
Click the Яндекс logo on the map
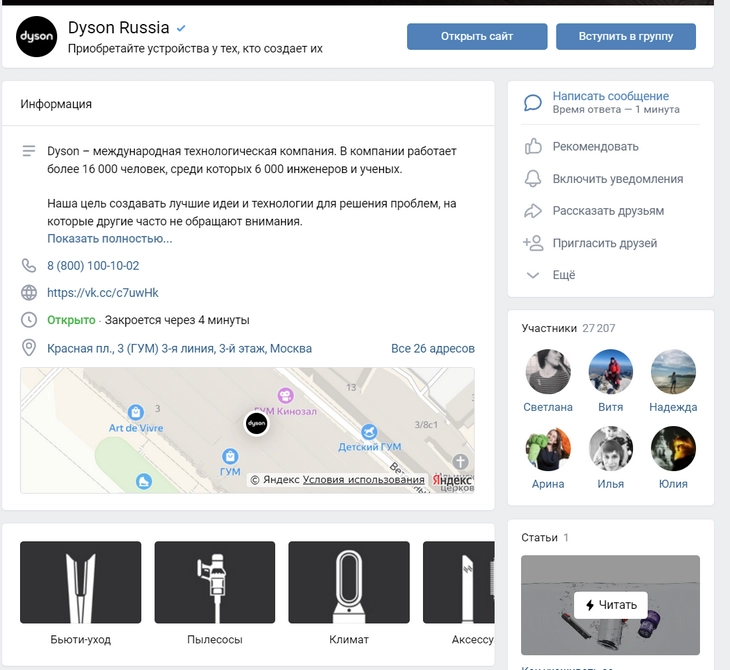pyautogui.click(x=452, y=480)
